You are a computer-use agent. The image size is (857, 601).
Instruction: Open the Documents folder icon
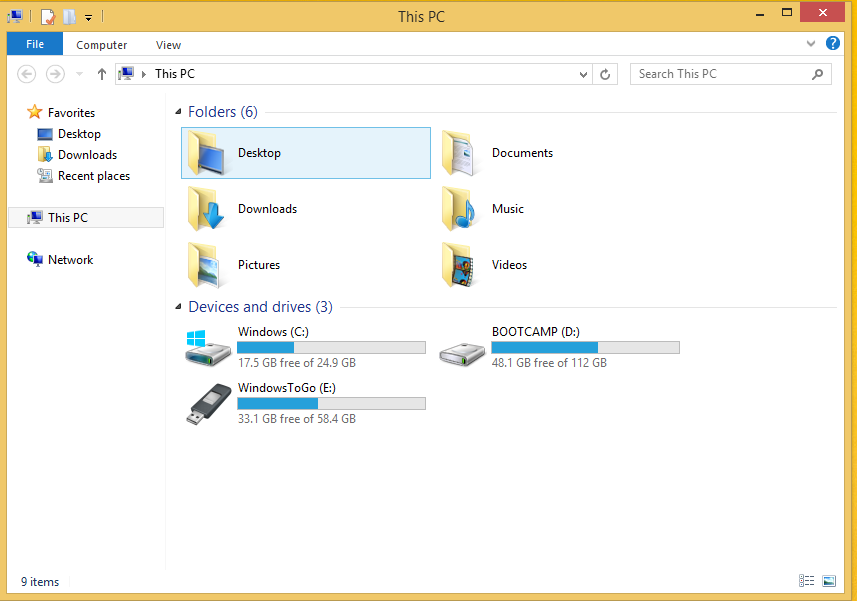[459, 154]
